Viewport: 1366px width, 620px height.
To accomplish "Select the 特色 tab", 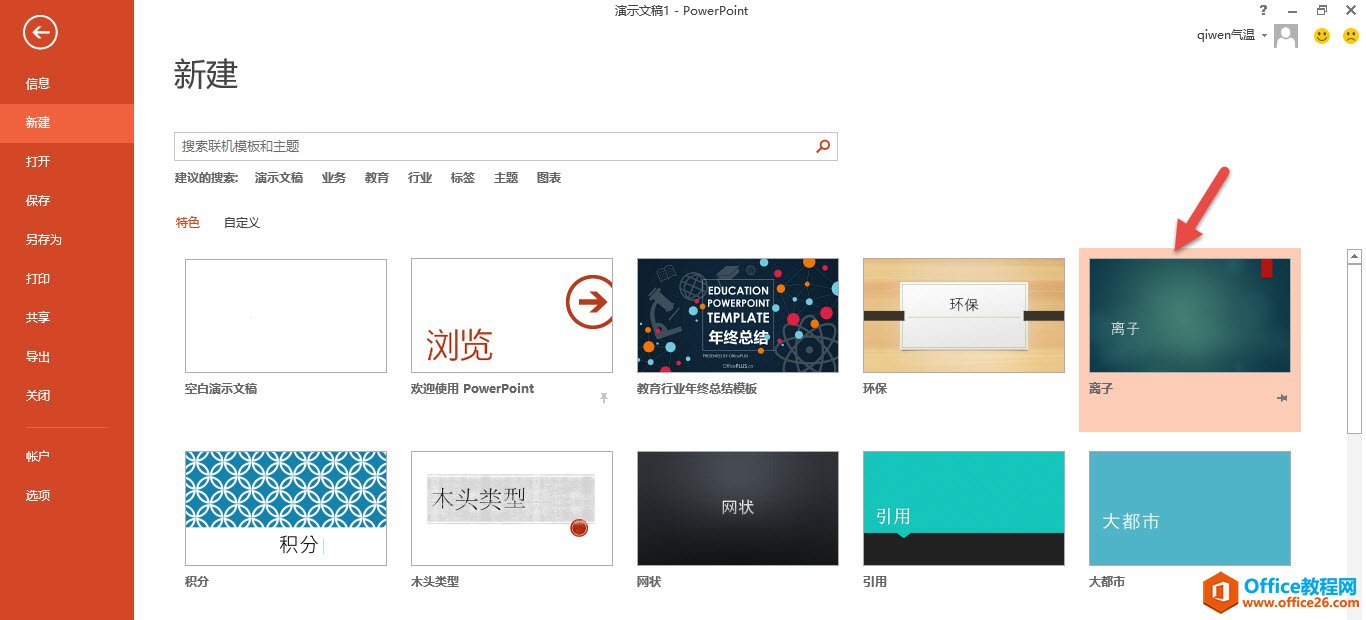I will (x=188, y=223).
